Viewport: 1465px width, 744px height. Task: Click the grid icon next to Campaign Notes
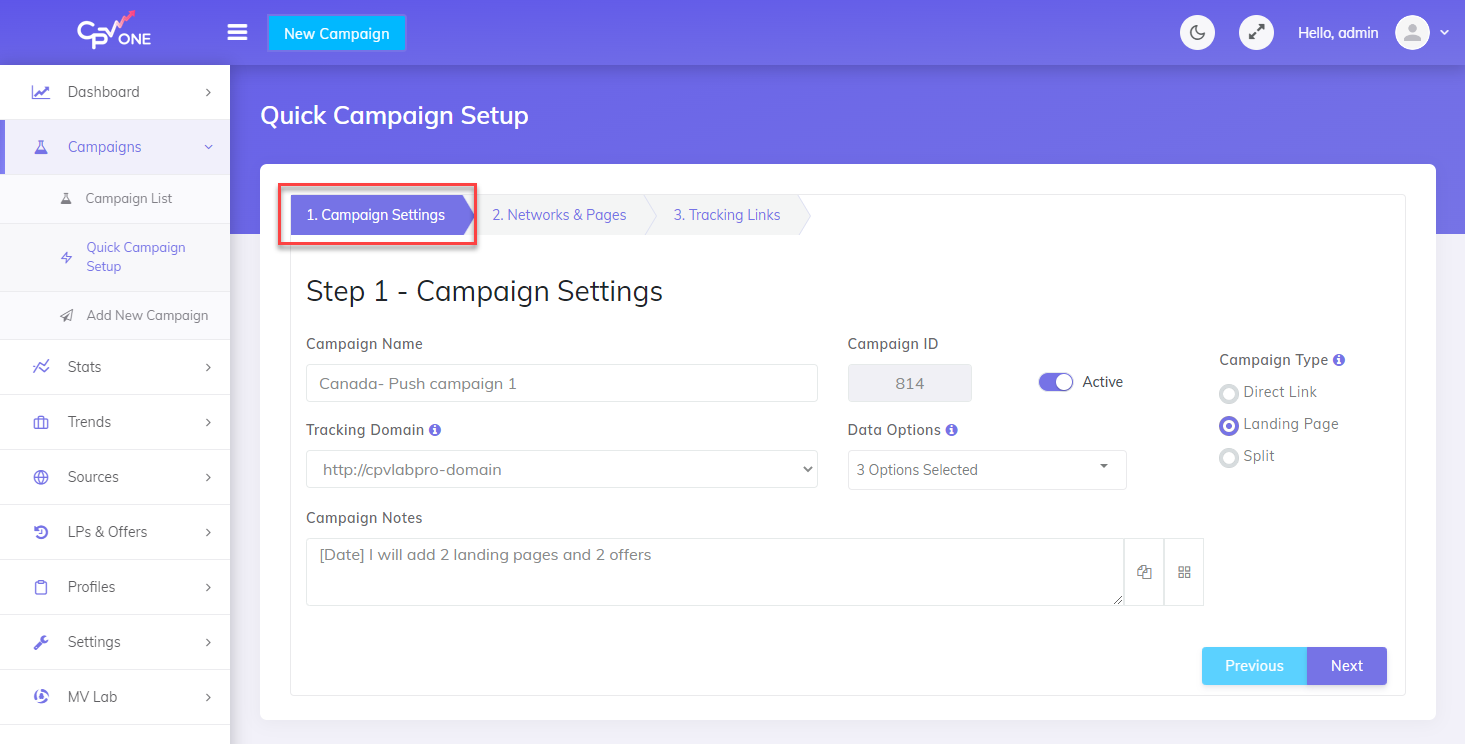click(x=1184, y=571)
